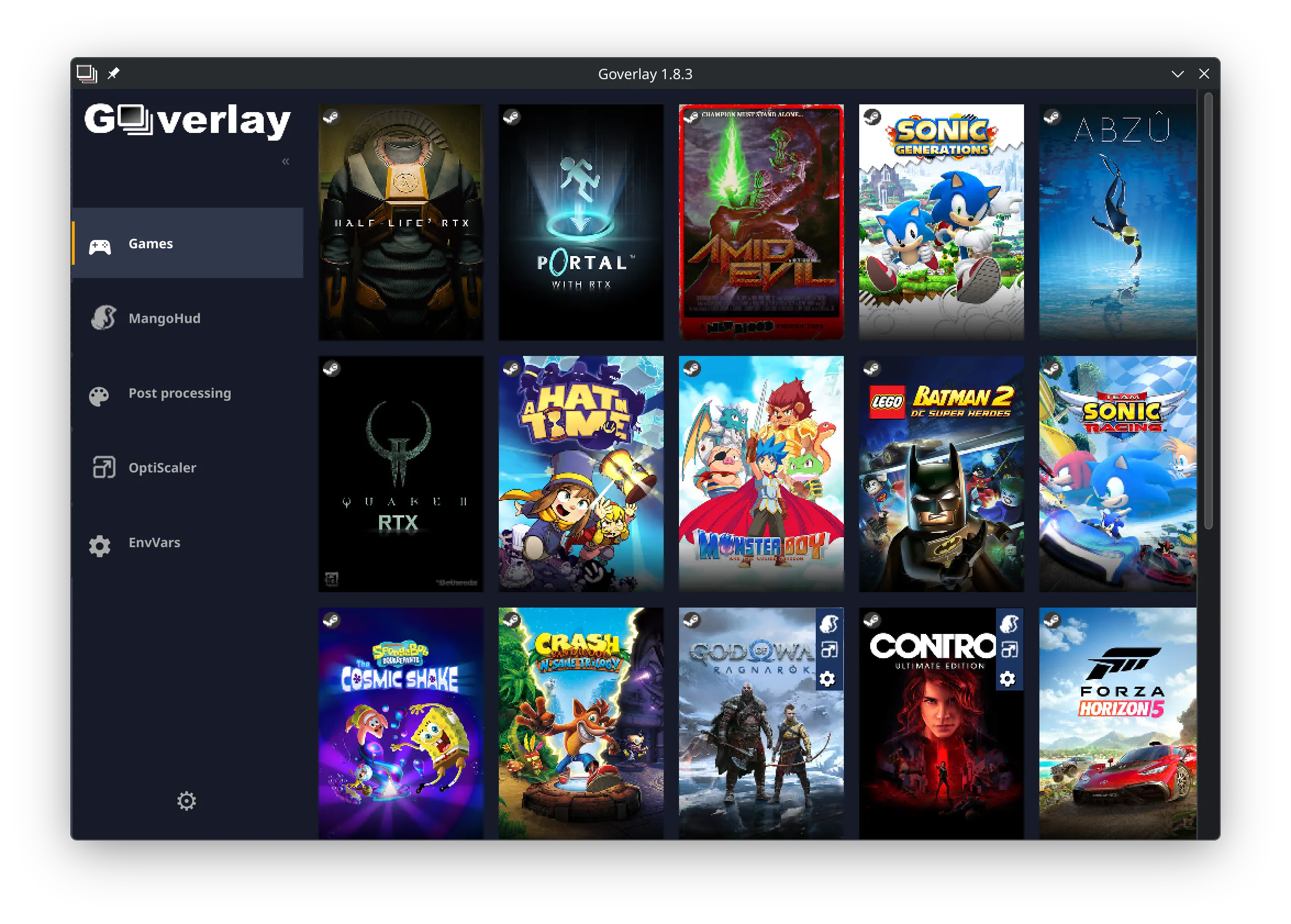Viewport: 1291px width, 924px height.
Task: Select the SpongeBob Cosmic Shake cover
Action: click(401, 723)
